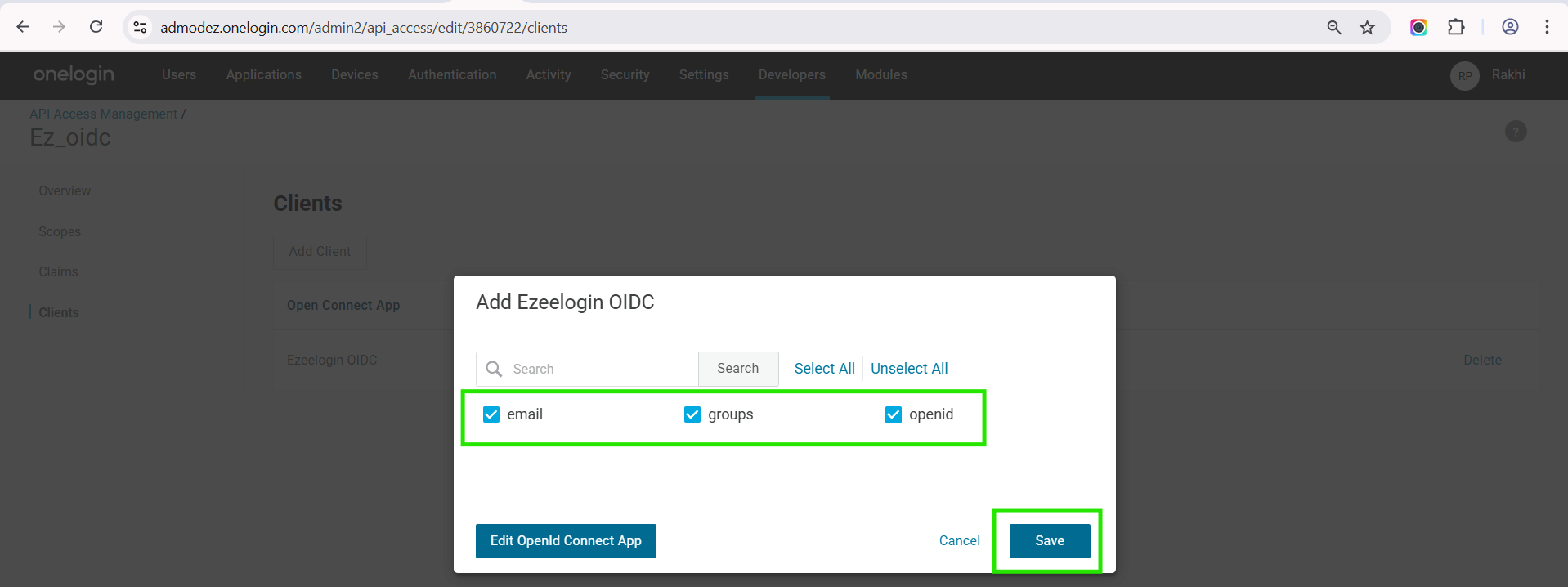Click Edit OpenId Connect App button
Viewport: 1568px width, 587px height.
tap(566, 541)
